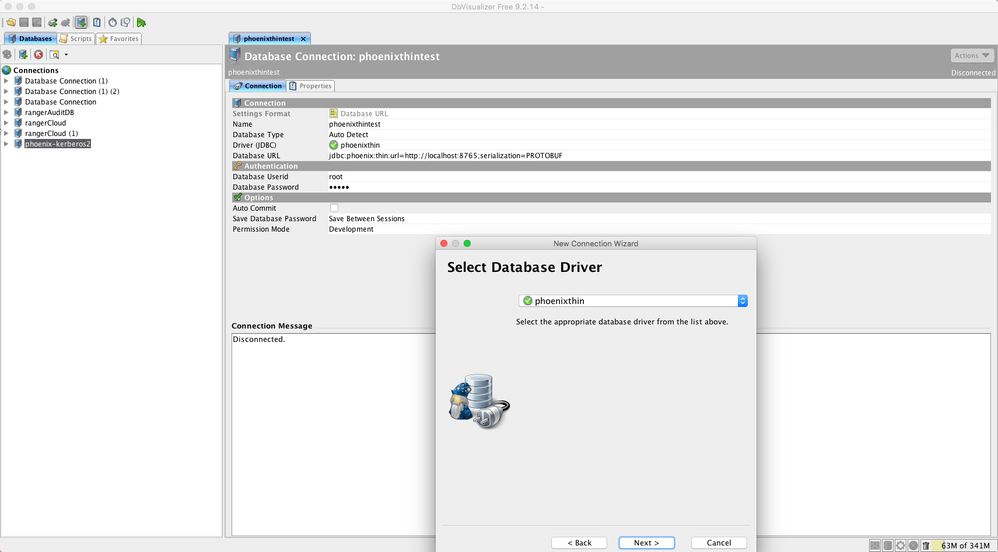
Task: Open the Favorites tab
Action: [119, 39]
